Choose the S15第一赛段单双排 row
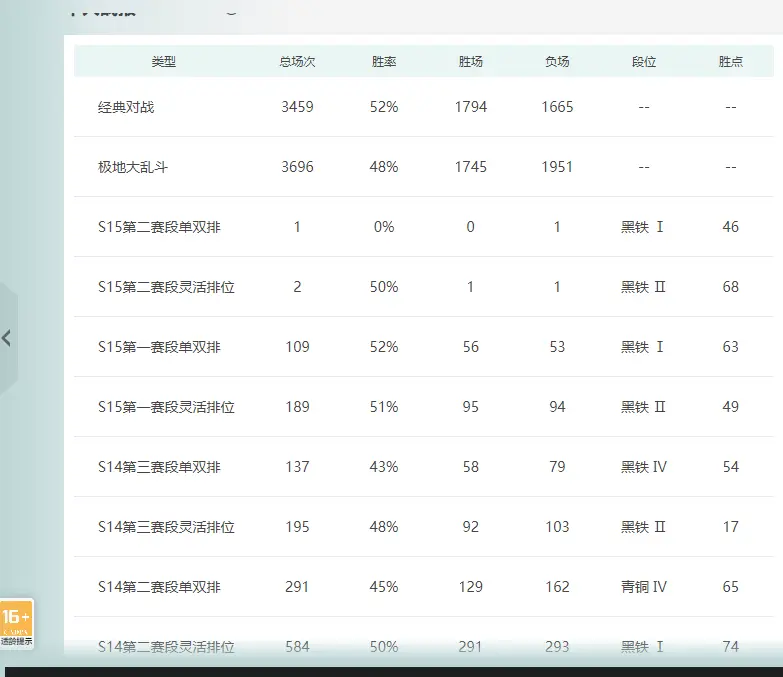The height and width of the screenshot is (677, 783). [x=159, y=347]
